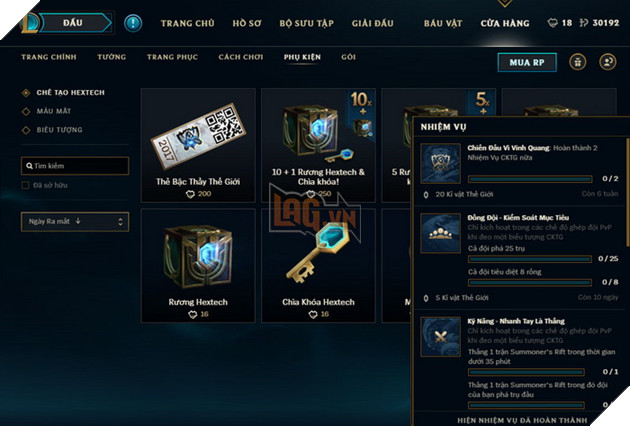Select the Rương Hextech chest item
The width and height of the screenshot is (630, 426).
pyautogui.click(x=198, y=265)
